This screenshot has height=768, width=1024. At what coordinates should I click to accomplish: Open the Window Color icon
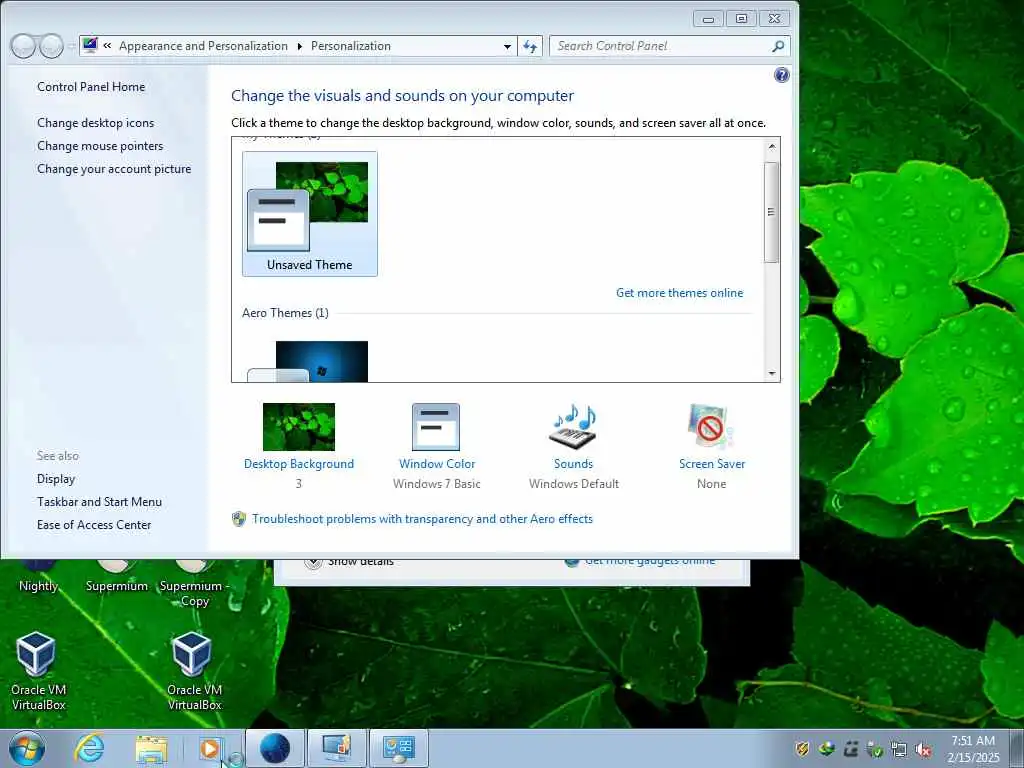coord(436,426)
